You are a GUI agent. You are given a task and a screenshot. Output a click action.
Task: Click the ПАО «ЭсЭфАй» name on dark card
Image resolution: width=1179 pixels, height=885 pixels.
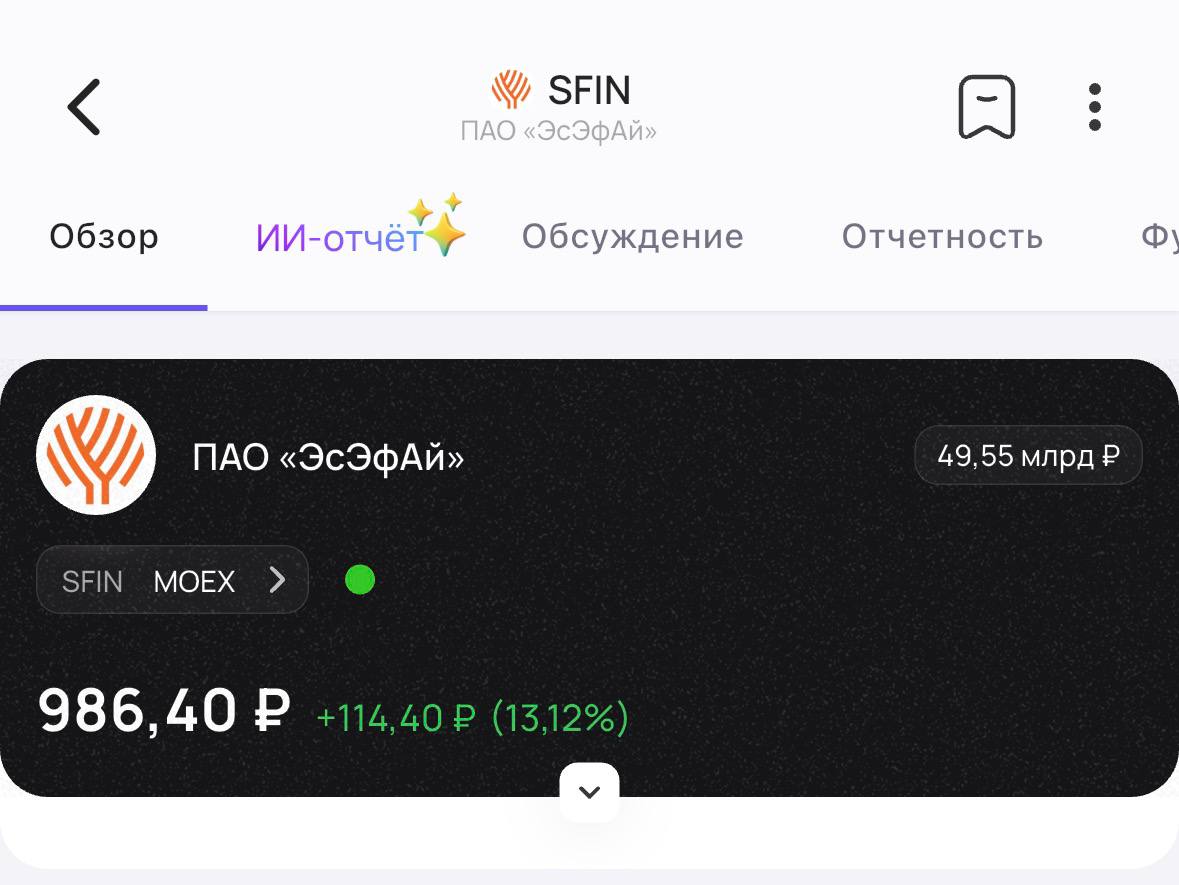pos(328,458)
